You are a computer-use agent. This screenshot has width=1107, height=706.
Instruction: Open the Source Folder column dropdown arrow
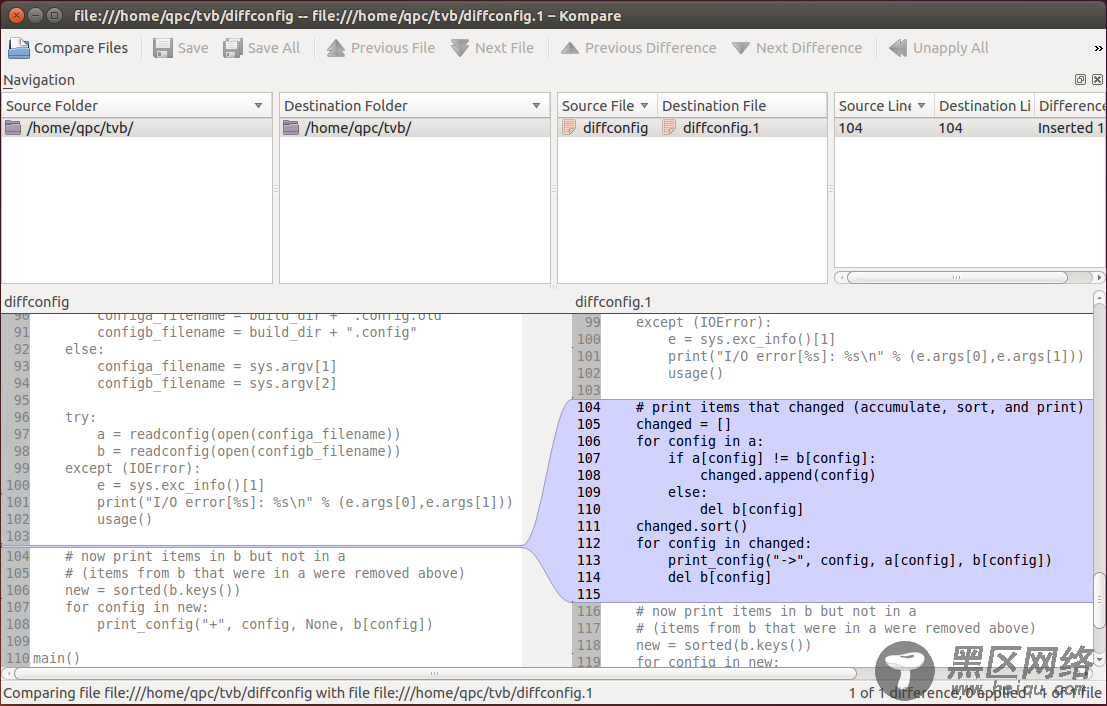click(258, 106)
